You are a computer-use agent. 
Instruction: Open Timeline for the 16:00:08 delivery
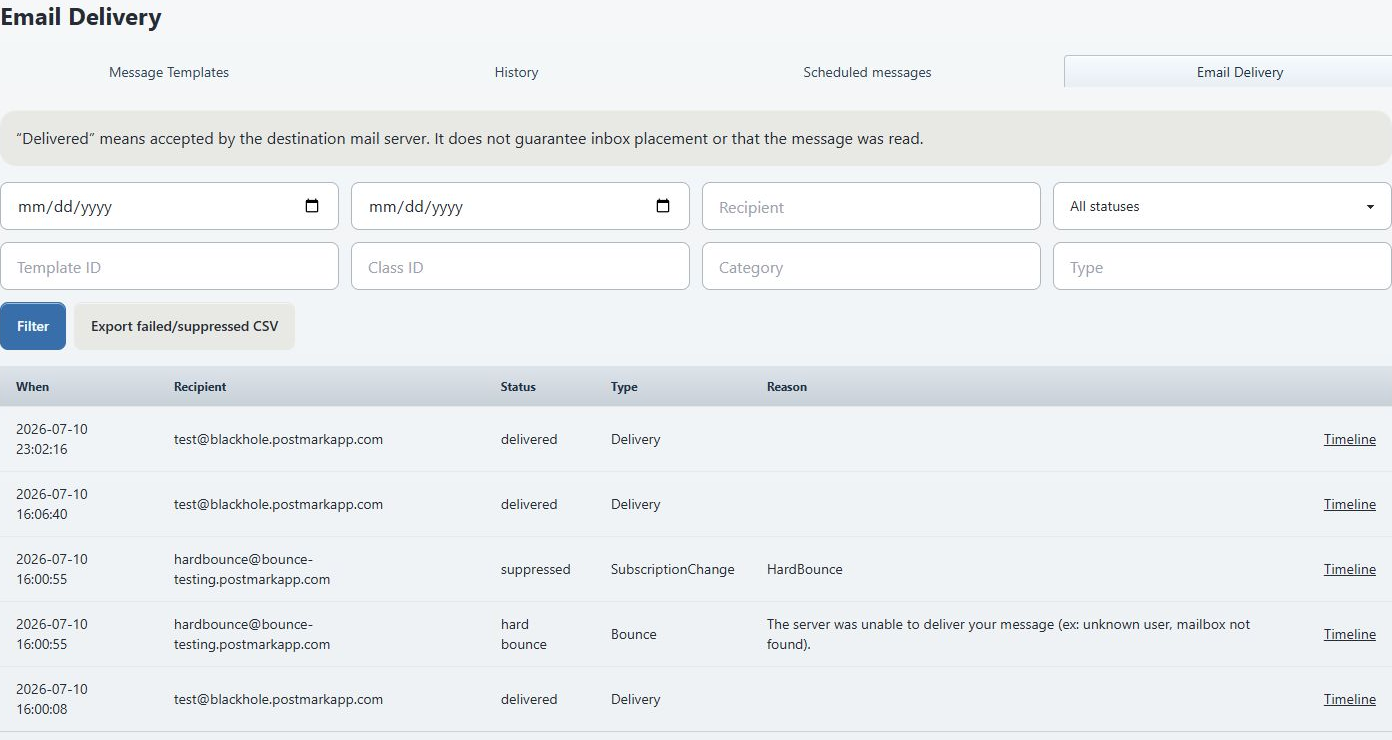(x=1349, y=699)
